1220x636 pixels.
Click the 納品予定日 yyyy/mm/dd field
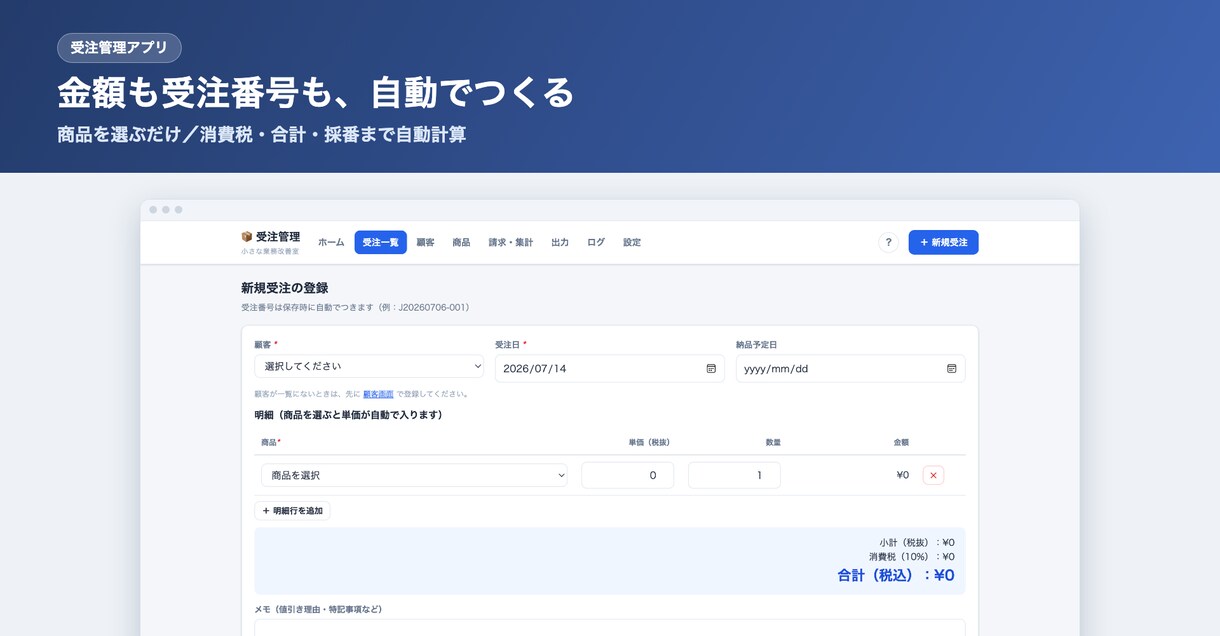pyautogui.click(x=850, y=368)
